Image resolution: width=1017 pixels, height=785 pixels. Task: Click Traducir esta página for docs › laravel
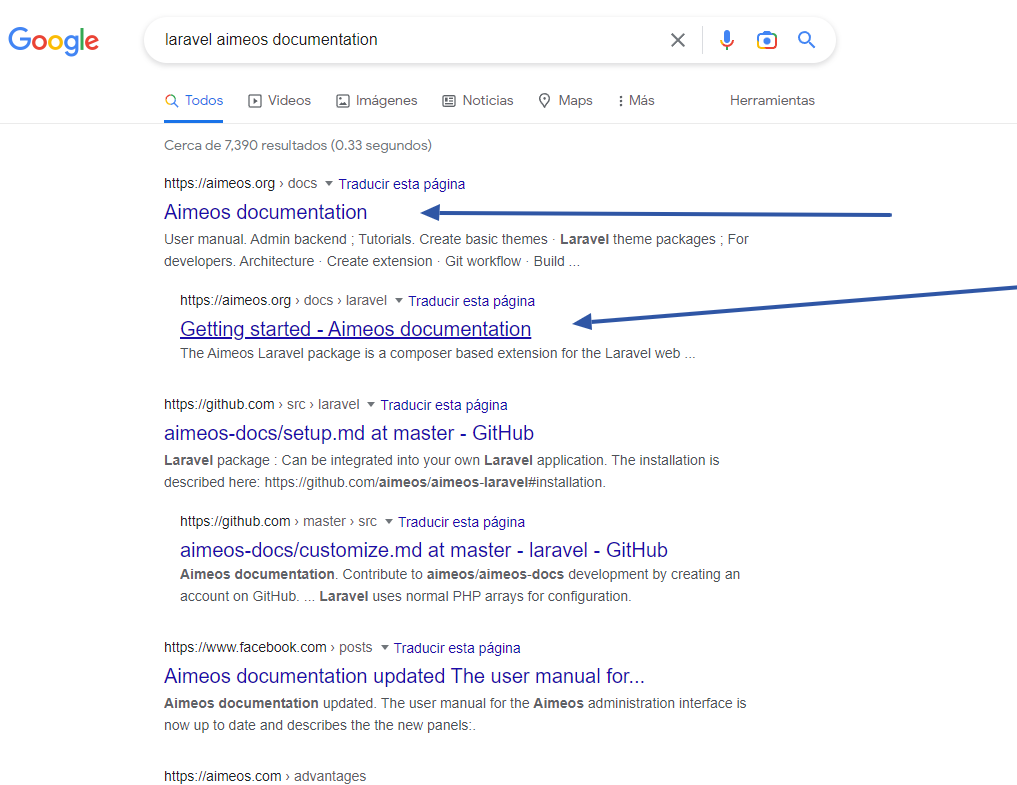(x=472, y=301)
